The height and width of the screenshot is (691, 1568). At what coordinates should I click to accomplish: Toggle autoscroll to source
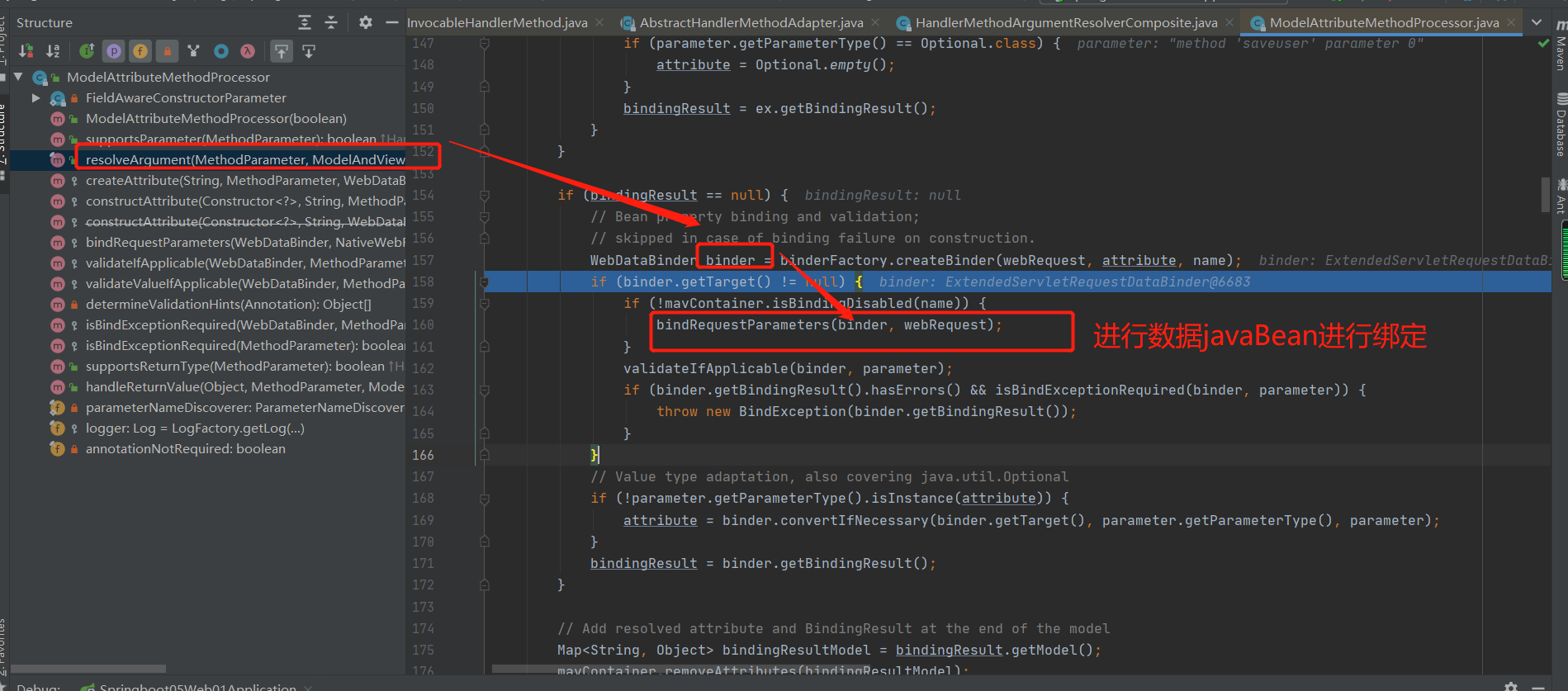click(x=282, y=51)
